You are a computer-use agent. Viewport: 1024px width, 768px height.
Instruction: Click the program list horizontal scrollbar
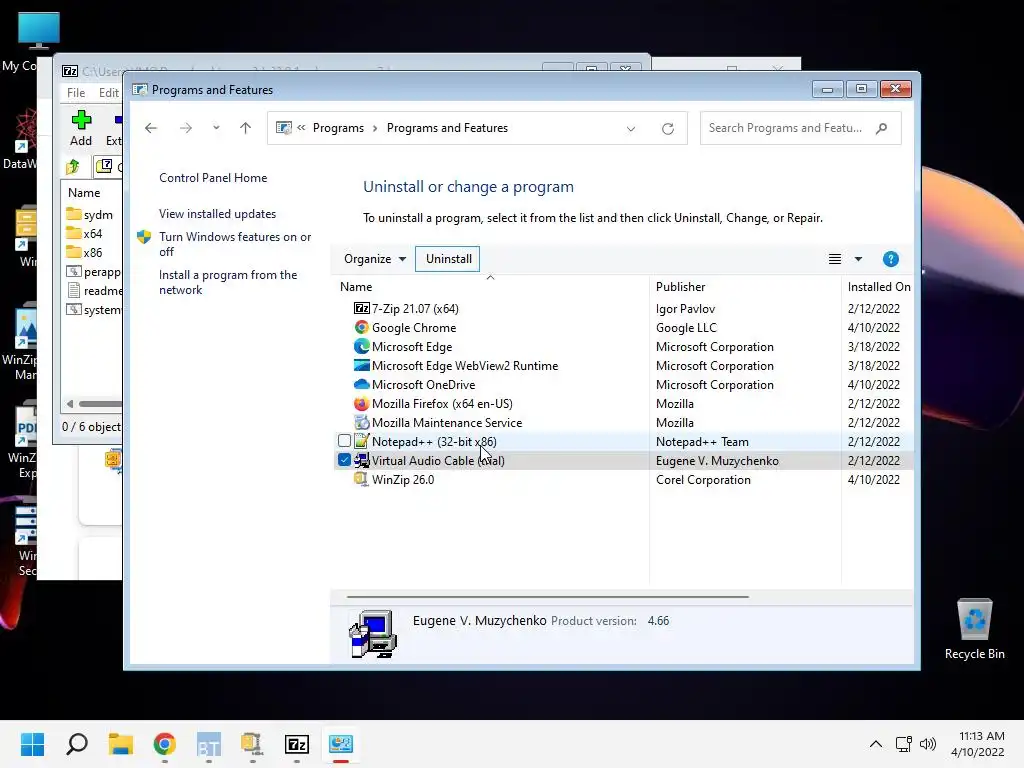[547, 596]
